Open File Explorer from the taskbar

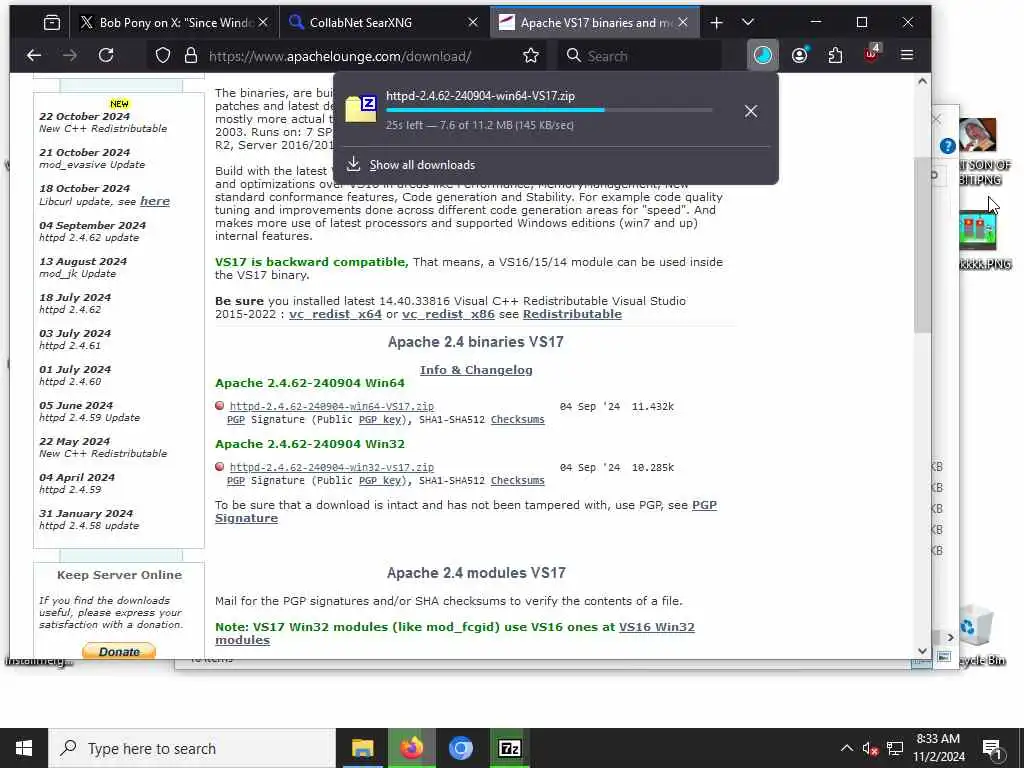click(362, 748)
